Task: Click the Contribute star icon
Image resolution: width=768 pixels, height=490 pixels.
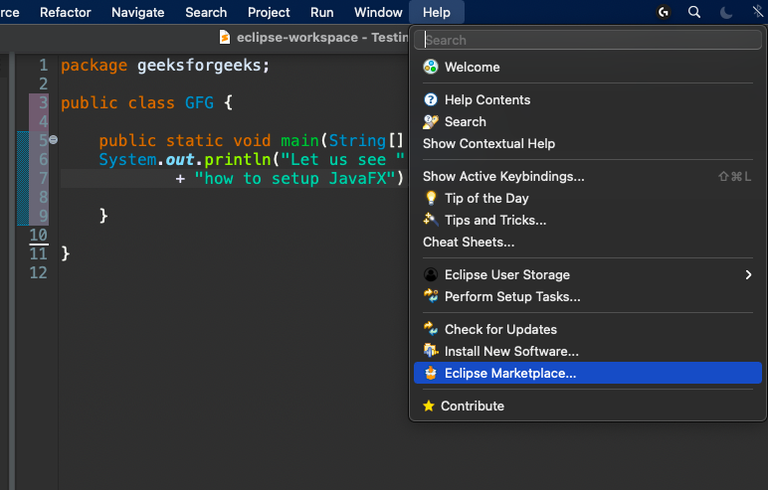Action: (x=429, y=406)
